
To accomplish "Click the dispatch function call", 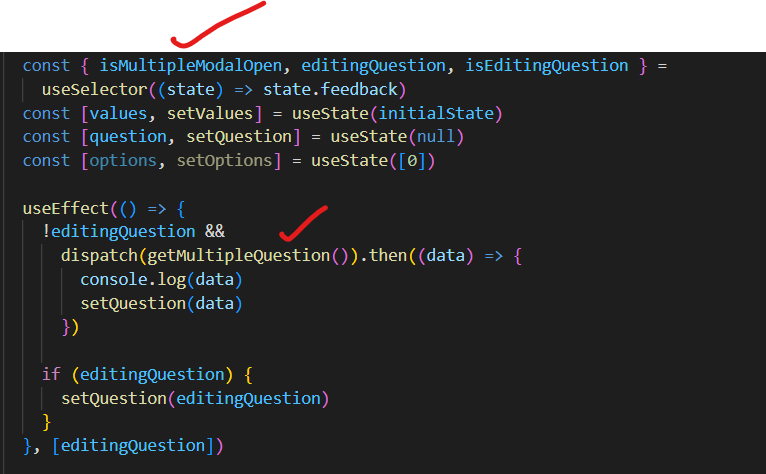I will 96,255.
